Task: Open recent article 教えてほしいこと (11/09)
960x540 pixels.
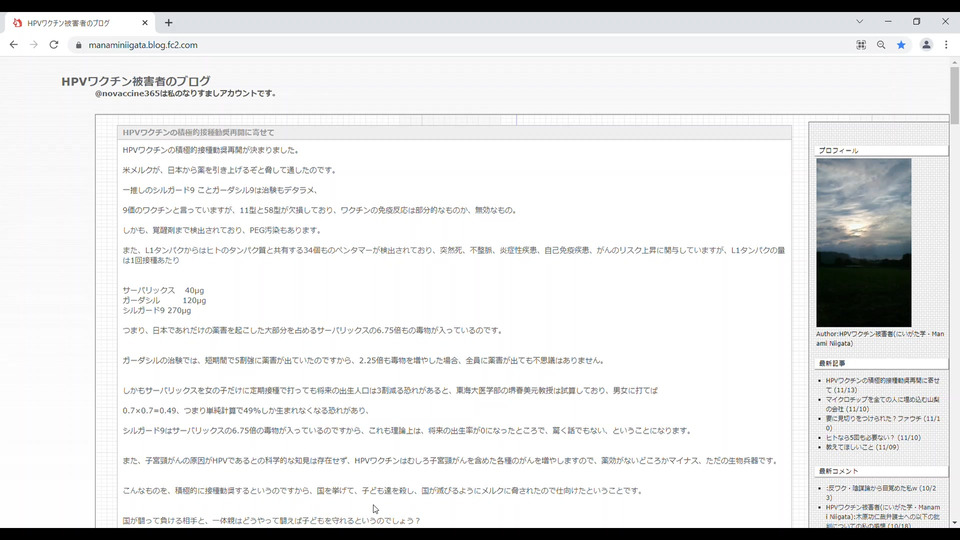Action: (862, 447)
